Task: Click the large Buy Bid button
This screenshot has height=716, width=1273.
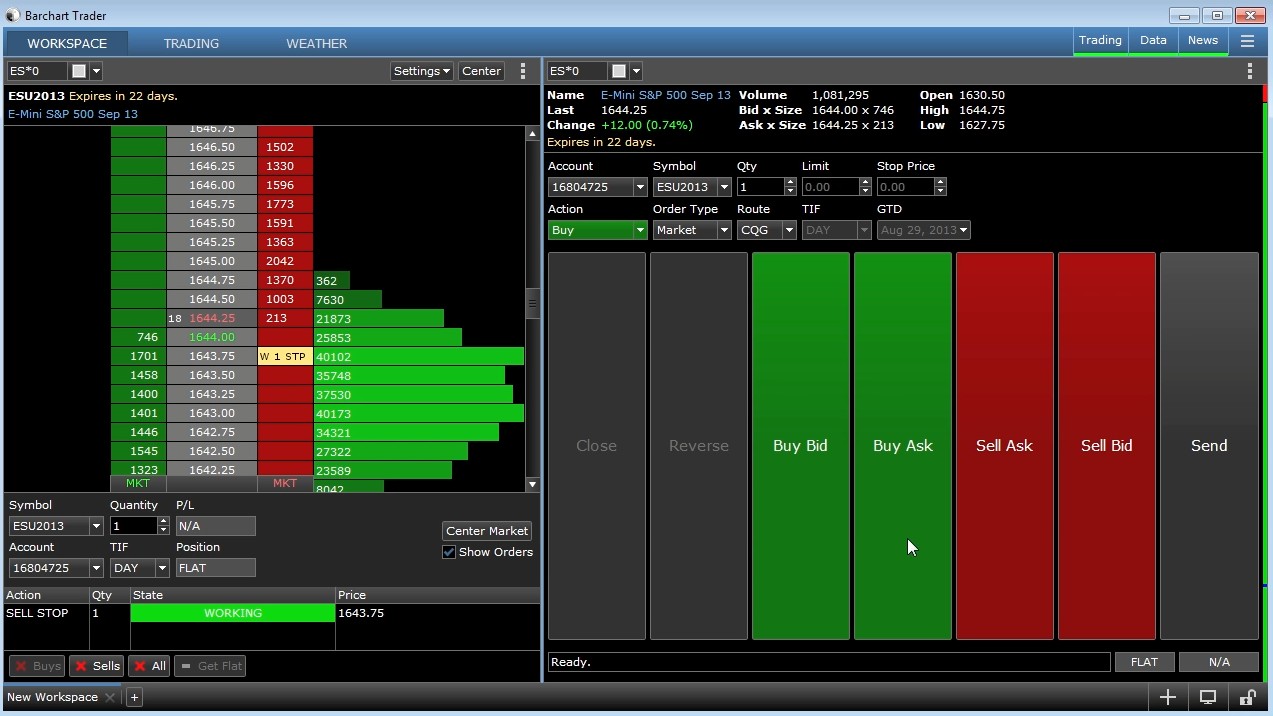Action: pos(800,446)
